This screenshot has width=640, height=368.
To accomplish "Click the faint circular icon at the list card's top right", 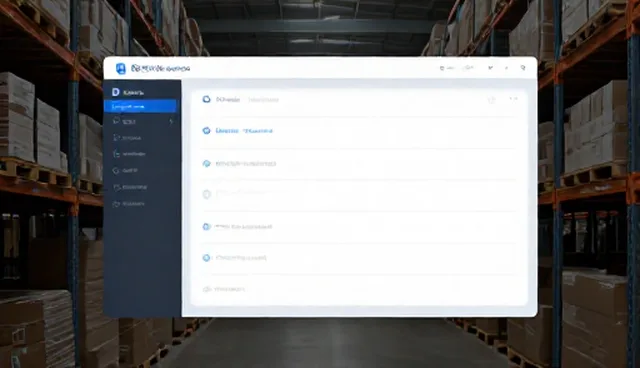I will (491, 100).
